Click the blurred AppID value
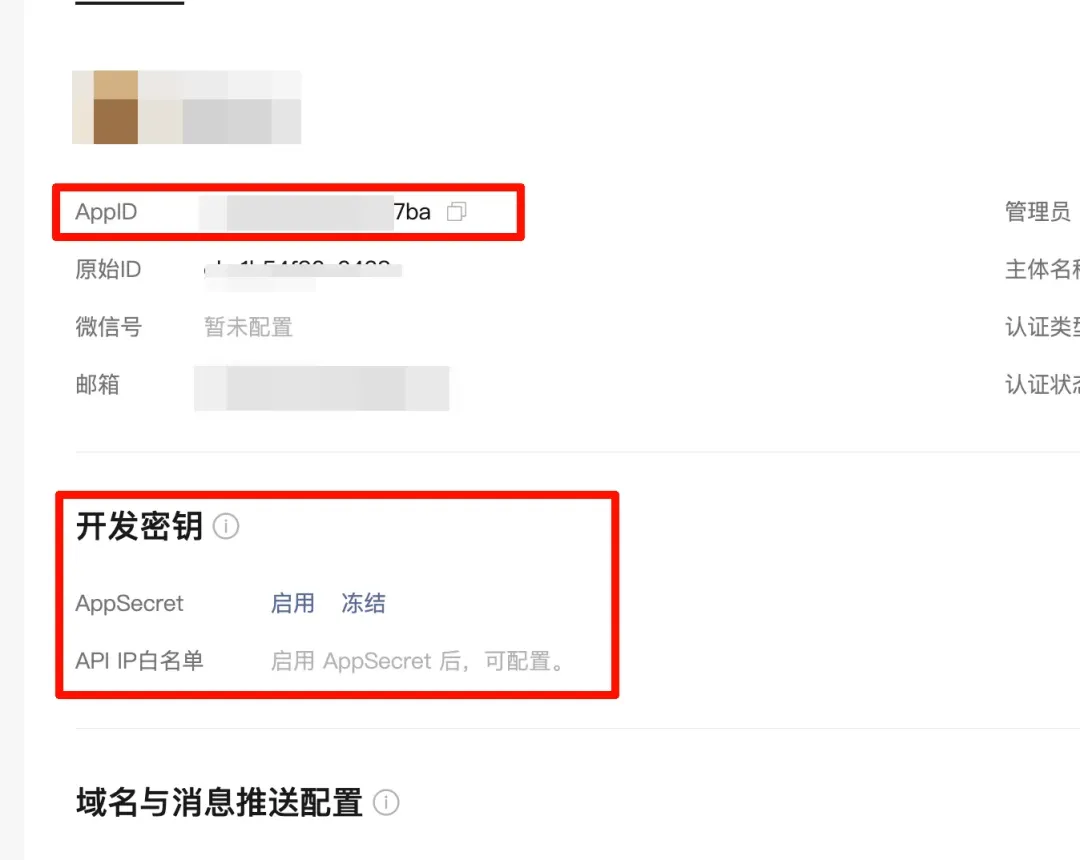This screenshot has width=1080, height=860. click(x=315, y=212)
